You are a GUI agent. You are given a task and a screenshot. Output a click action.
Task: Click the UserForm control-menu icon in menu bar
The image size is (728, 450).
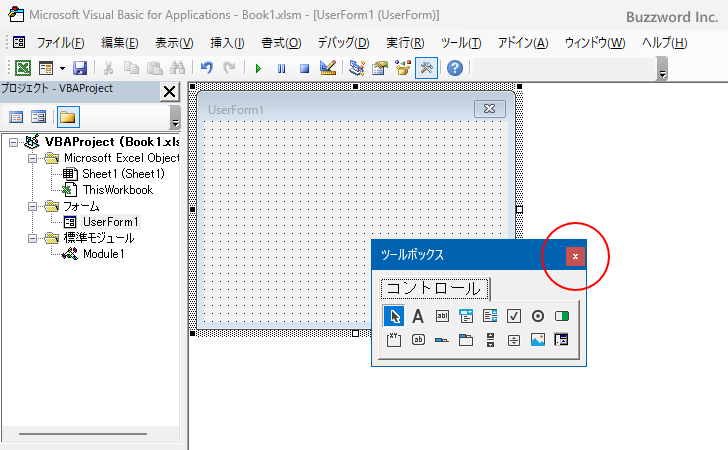(x=19, y=42)
